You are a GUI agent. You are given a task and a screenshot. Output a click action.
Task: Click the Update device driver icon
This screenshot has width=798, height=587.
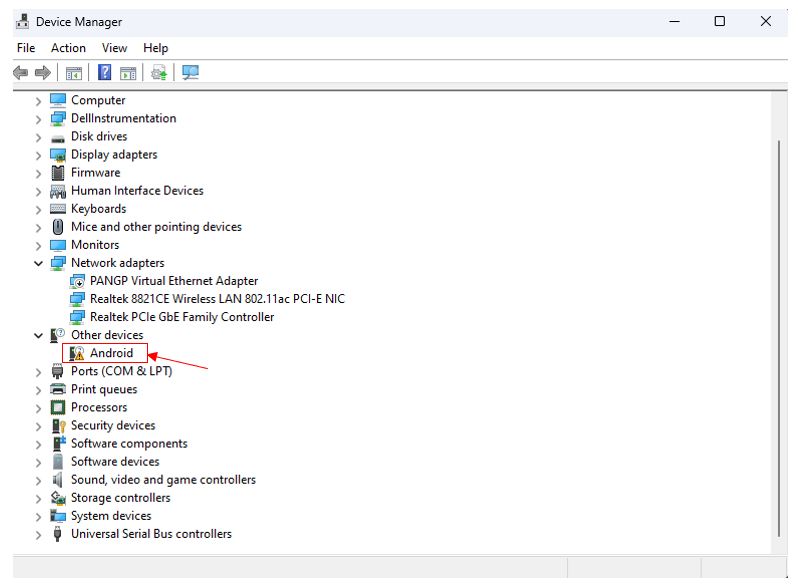pyautogui.click(x=159, y=73)
